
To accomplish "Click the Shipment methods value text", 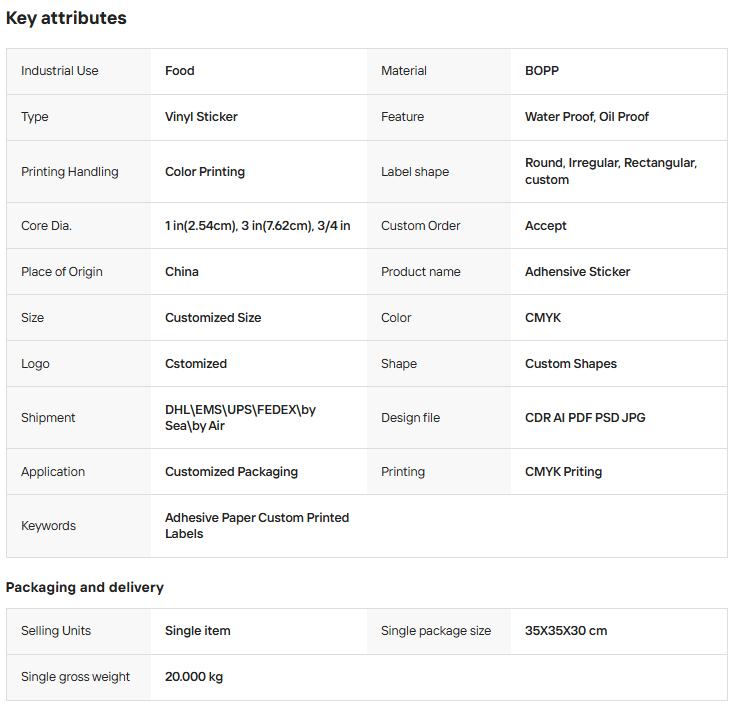I will point(240,418).
